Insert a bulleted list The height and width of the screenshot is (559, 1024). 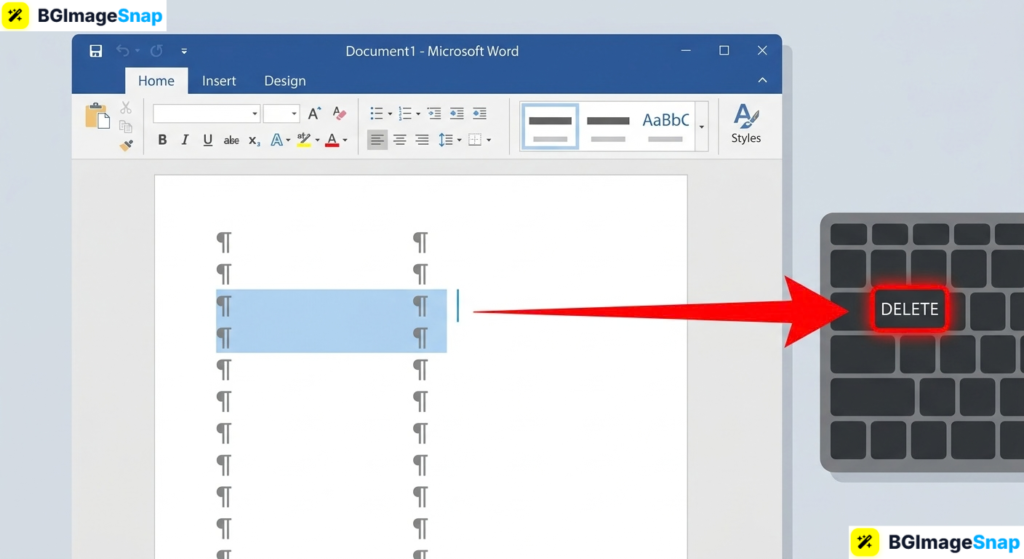coord(377,114)
